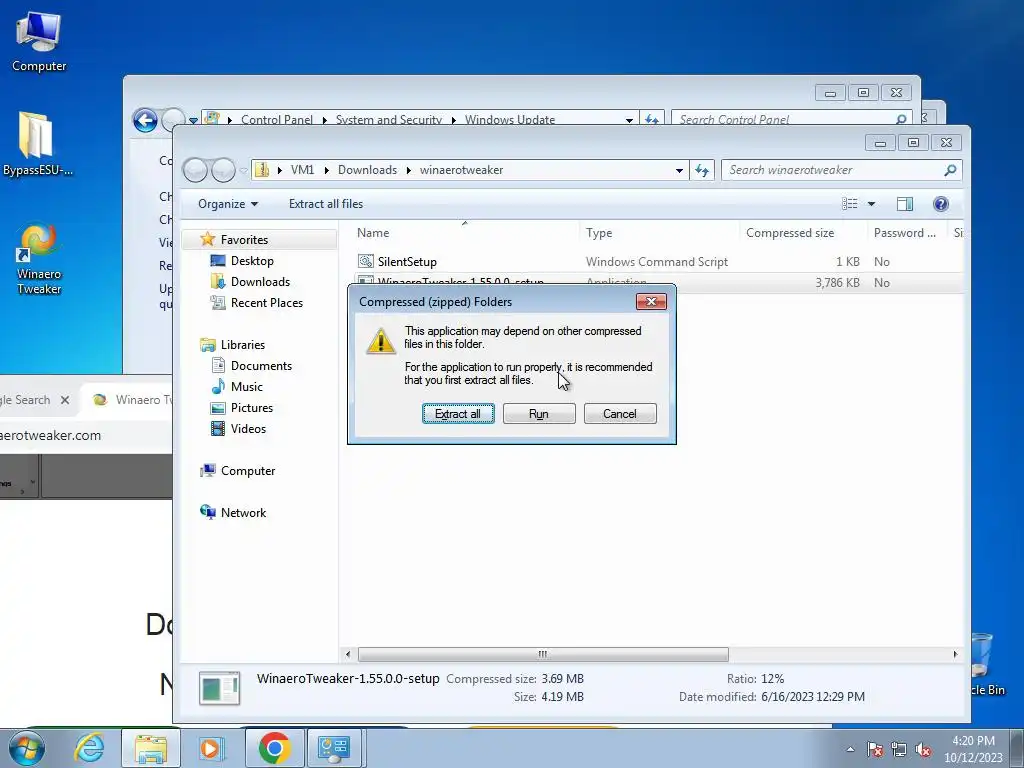
Task: Show hidden tray icons arrow
Action: (x=850, y=749)
